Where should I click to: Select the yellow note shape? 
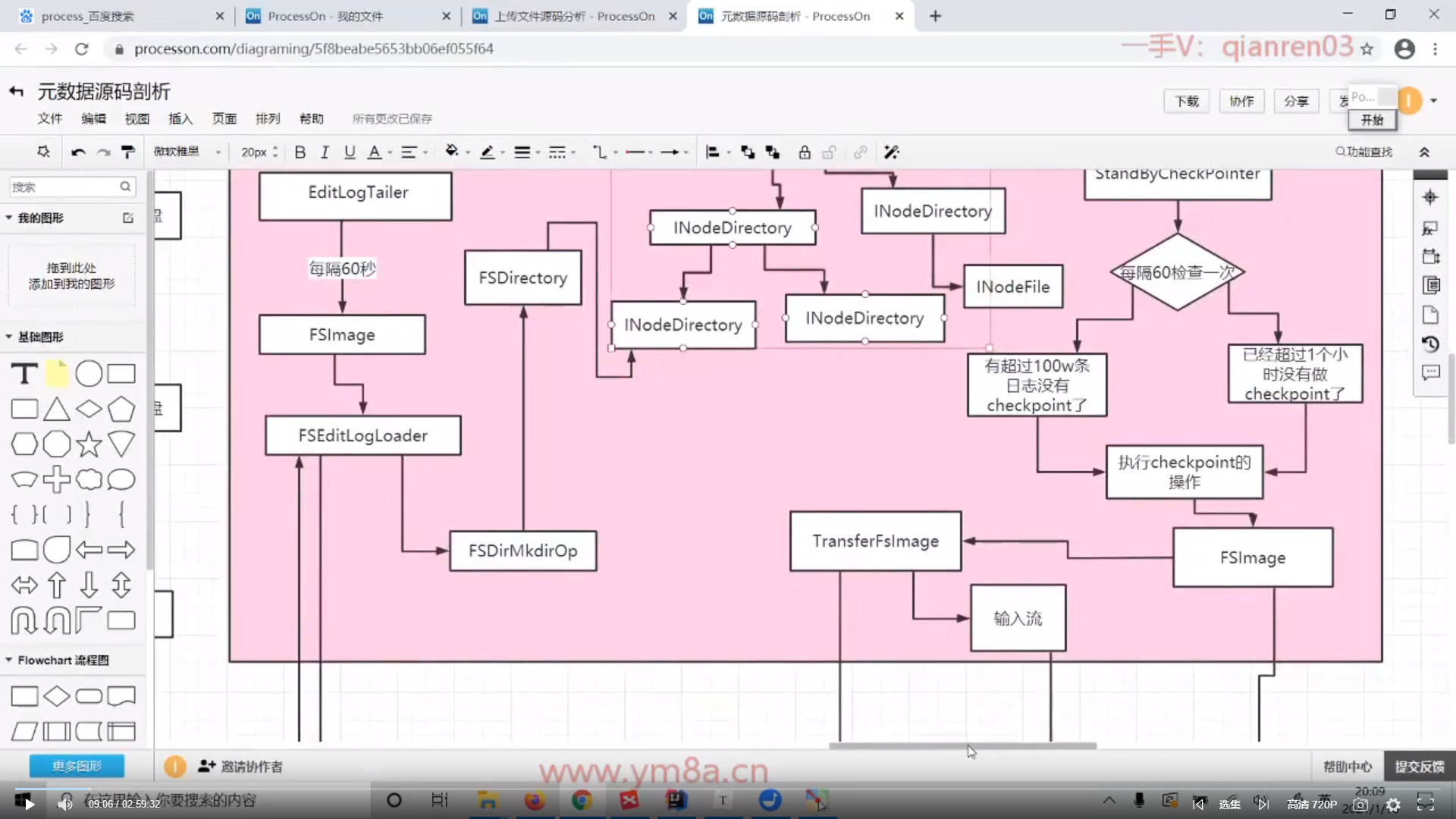pos(57,373)
